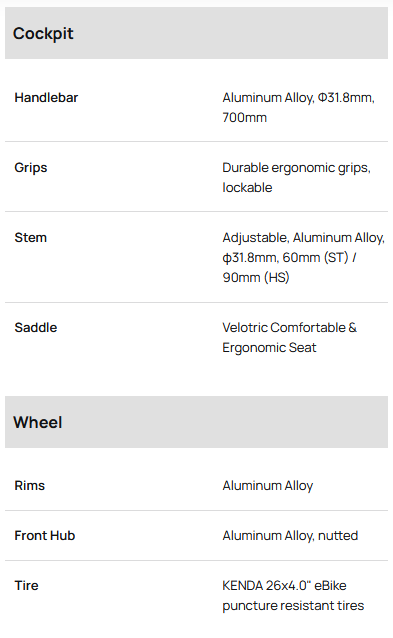Click the 700mm handlebar width text
The image size is (393, 638).
coord(245,118)
